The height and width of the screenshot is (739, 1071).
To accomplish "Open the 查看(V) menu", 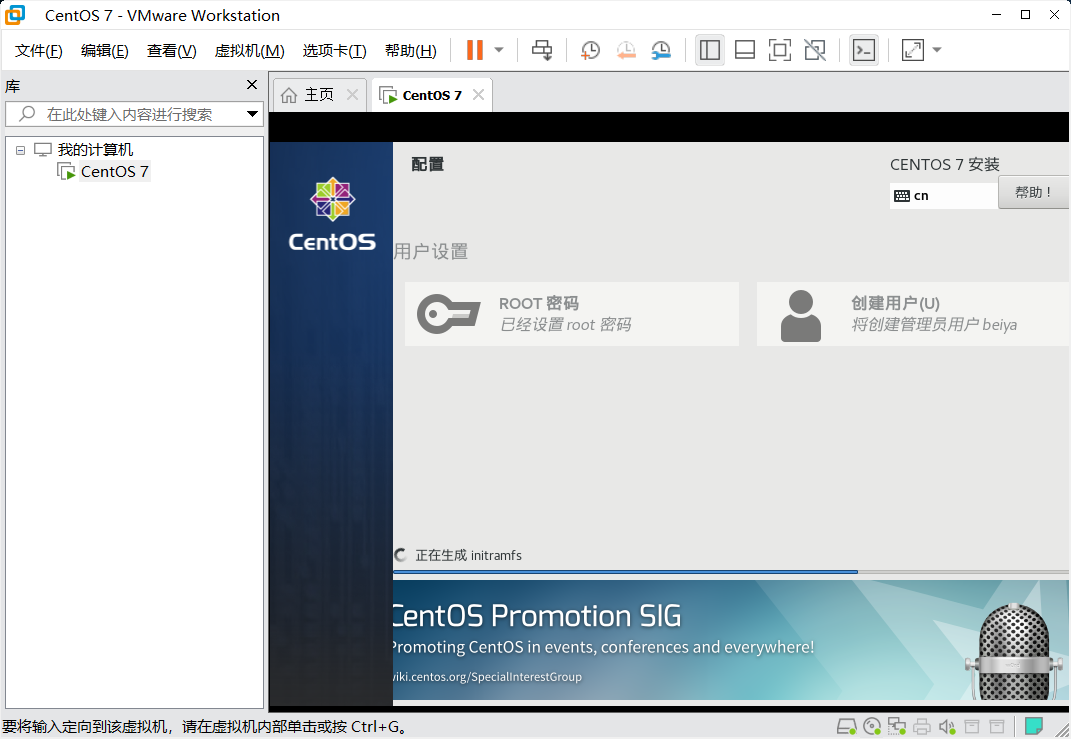I will tap(171, 51).
